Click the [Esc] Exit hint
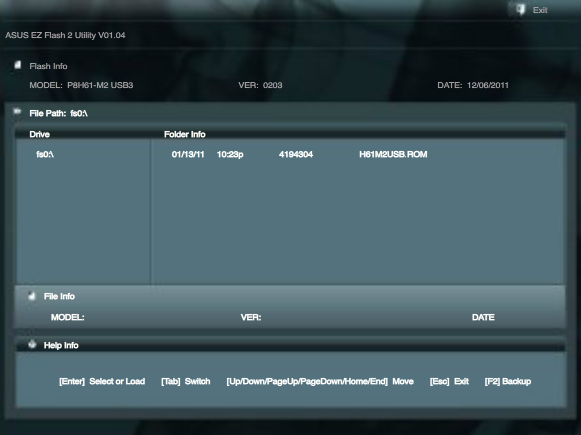The image size is (581, 435). point(449,381)
